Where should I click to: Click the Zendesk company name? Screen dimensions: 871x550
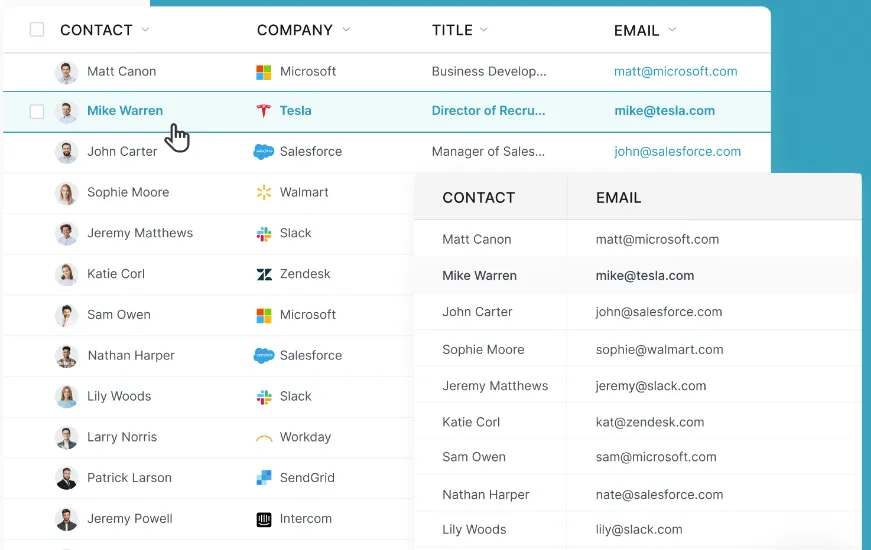305,274
